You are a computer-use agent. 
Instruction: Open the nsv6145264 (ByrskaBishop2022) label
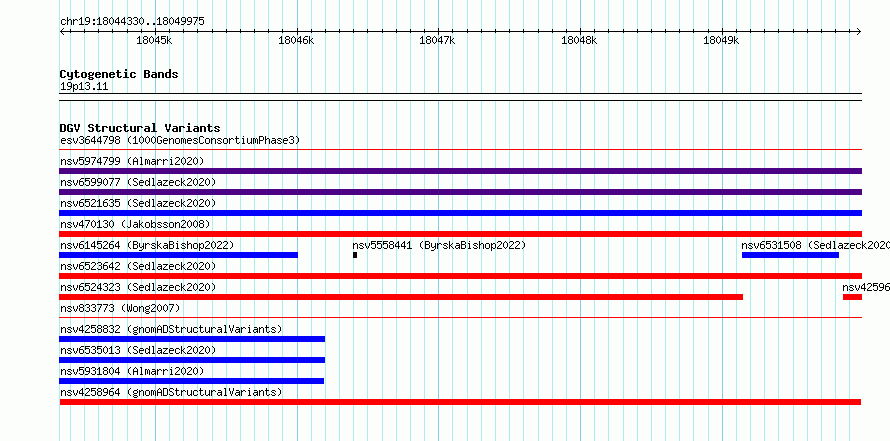point(147,245)
